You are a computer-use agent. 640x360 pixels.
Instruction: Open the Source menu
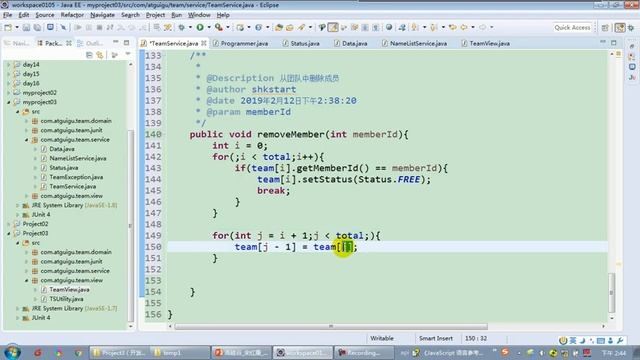pyautogui.click(x=44, y=15)
